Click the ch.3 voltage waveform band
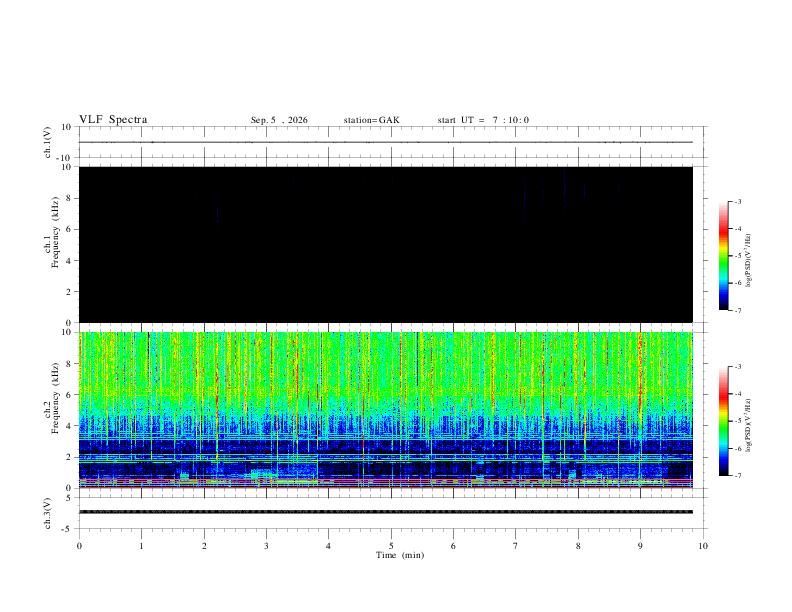The width and height of the screenshot is (792, 612). click(386, 512)
